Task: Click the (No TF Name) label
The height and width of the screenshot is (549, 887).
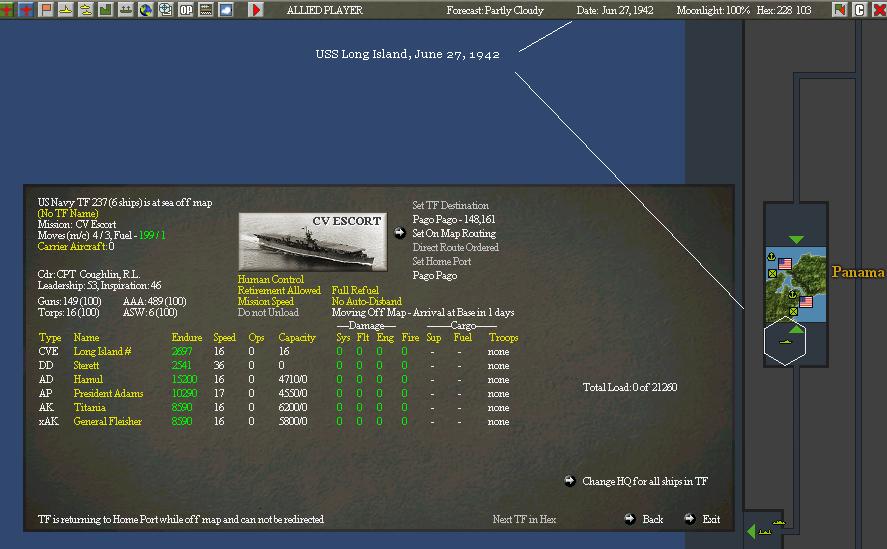Action: pyautogui.click(x=68, y=213)
